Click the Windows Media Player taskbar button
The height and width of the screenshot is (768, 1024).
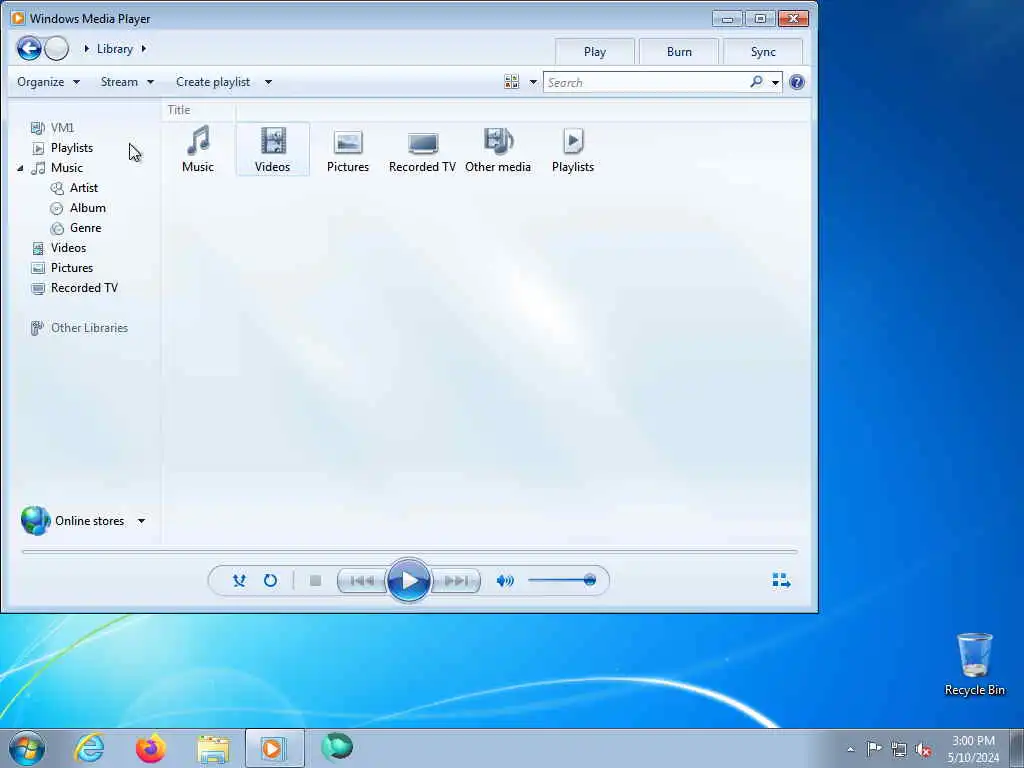(274, 748)
